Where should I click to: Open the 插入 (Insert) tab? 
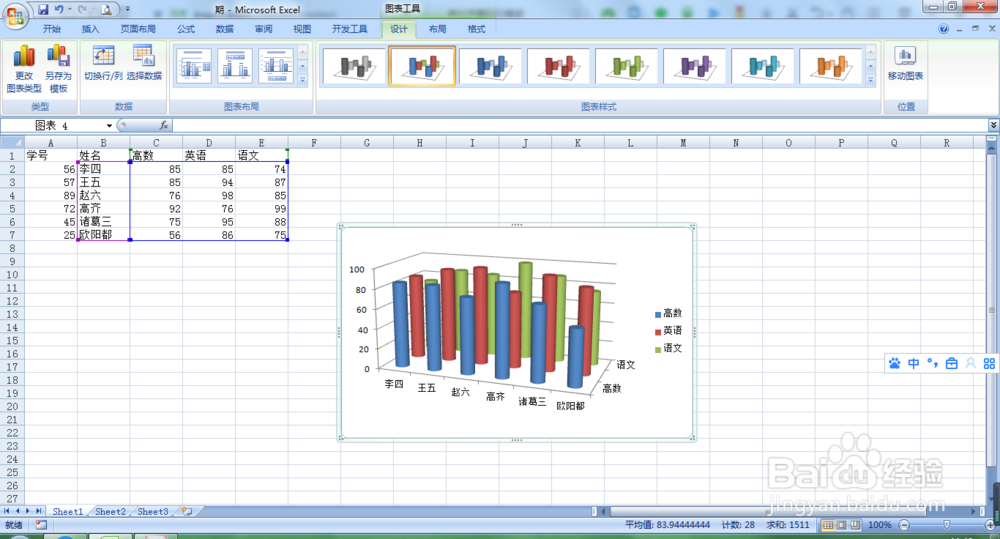coord(91,29)
